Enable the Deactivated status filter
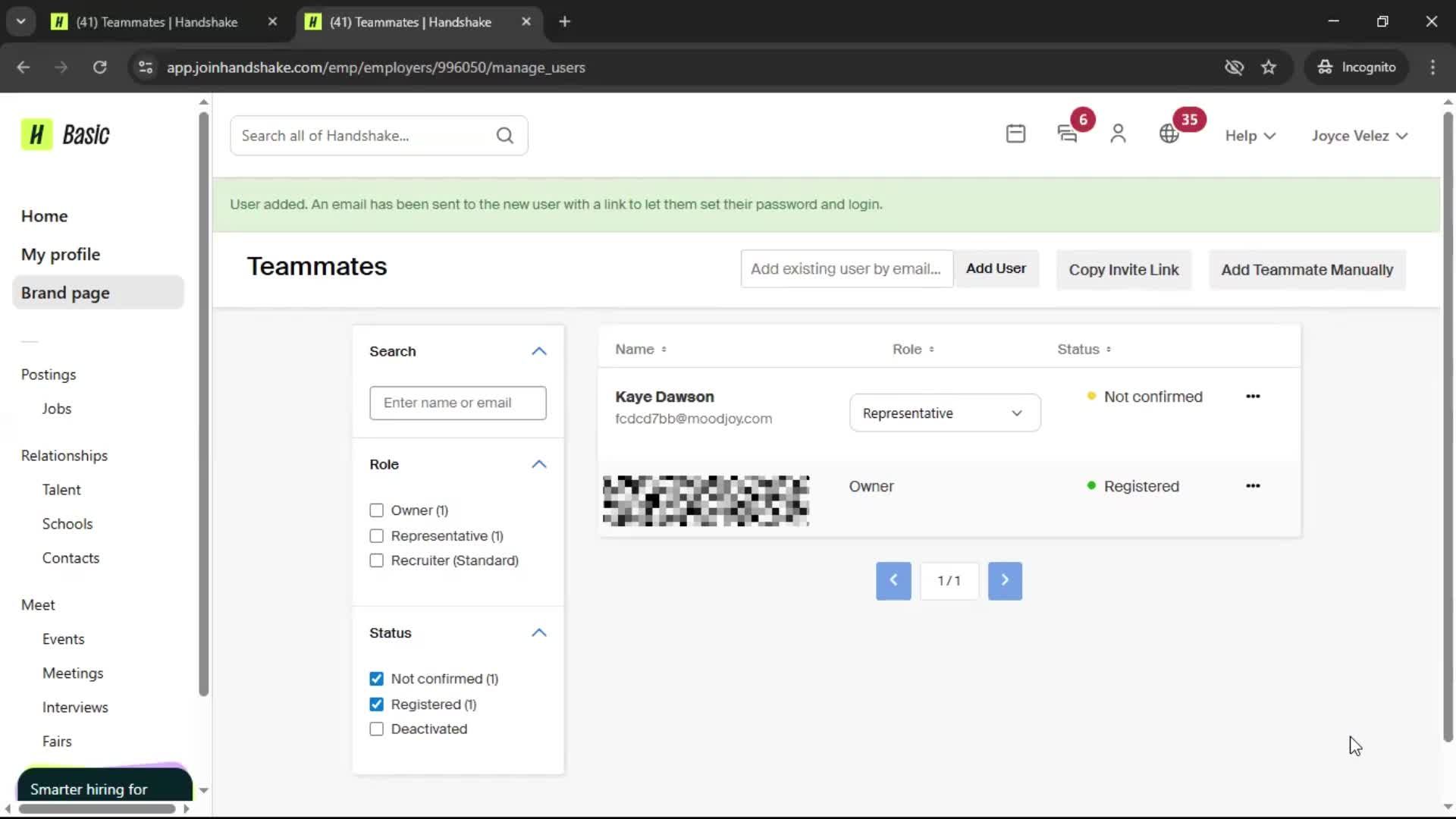 tap(377, 729)
